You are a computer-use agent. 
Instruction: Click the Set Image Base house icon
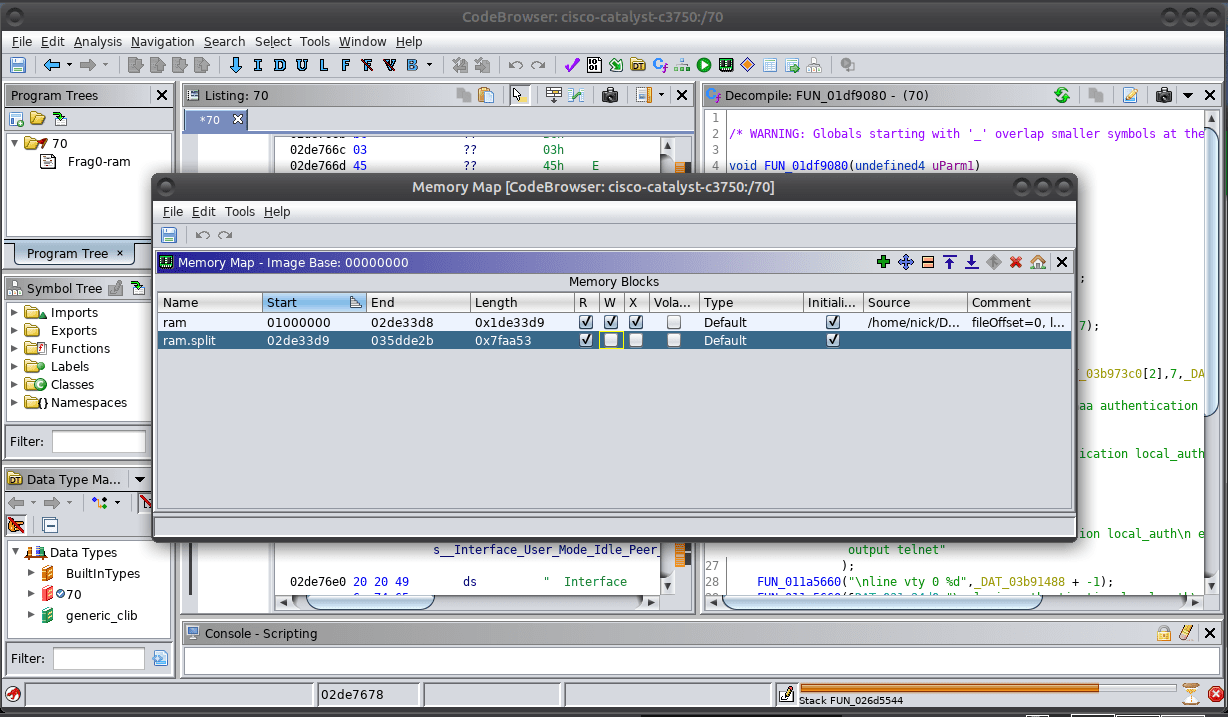1038,262
